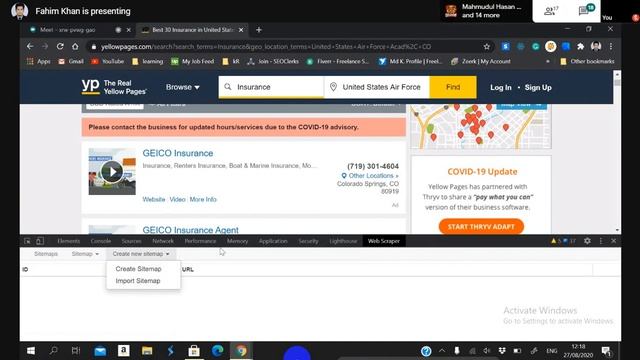
Task: Switch to the Console DevTools tab
Action: point(101,241)
